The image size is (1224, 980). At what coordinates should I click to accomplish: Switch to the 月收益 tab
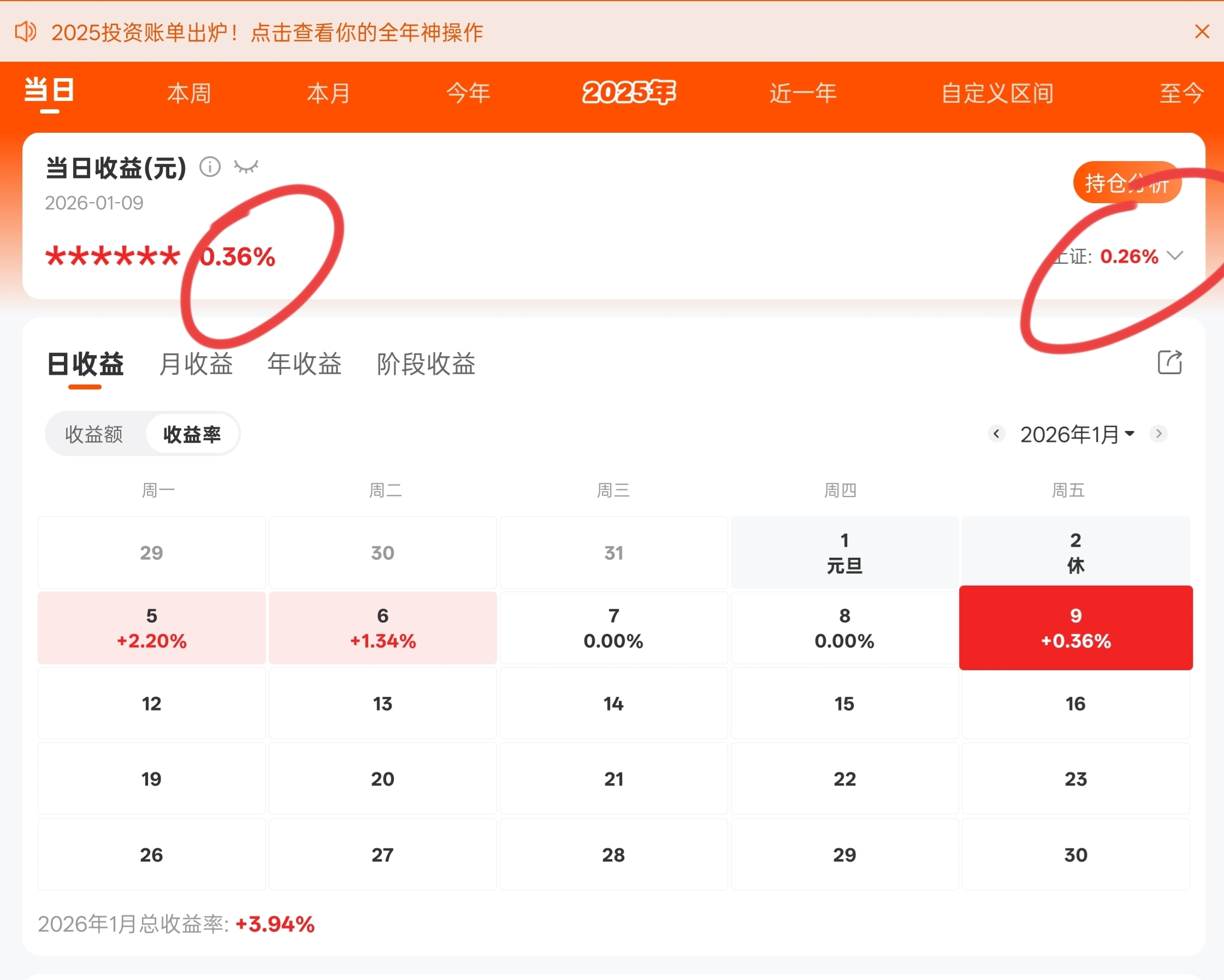[196, 364]
